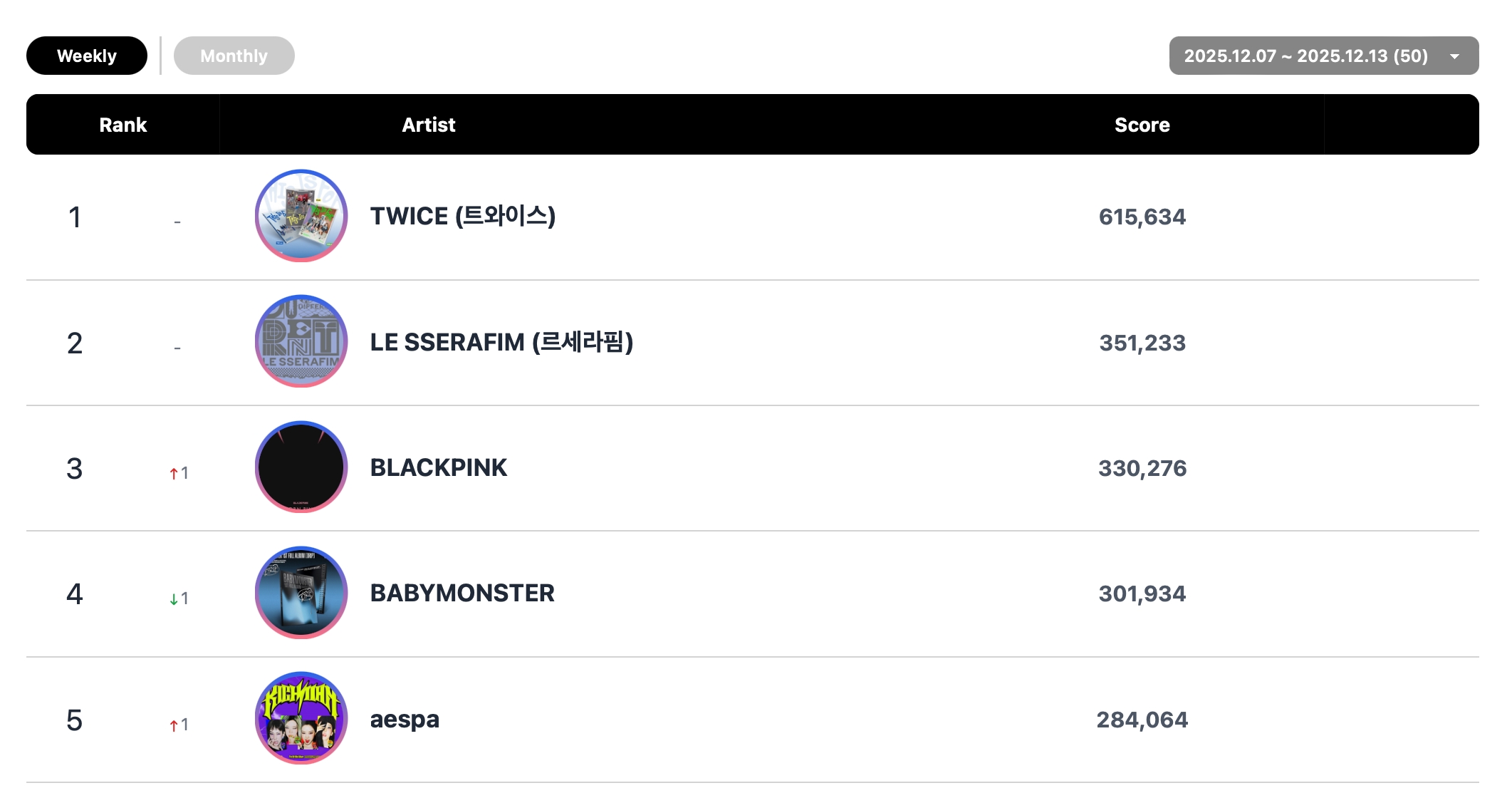Click the Rank column header
Image resolution: width=1512 pixels, height=793 pixels.
pyautogui.click(x=122, y=125)
